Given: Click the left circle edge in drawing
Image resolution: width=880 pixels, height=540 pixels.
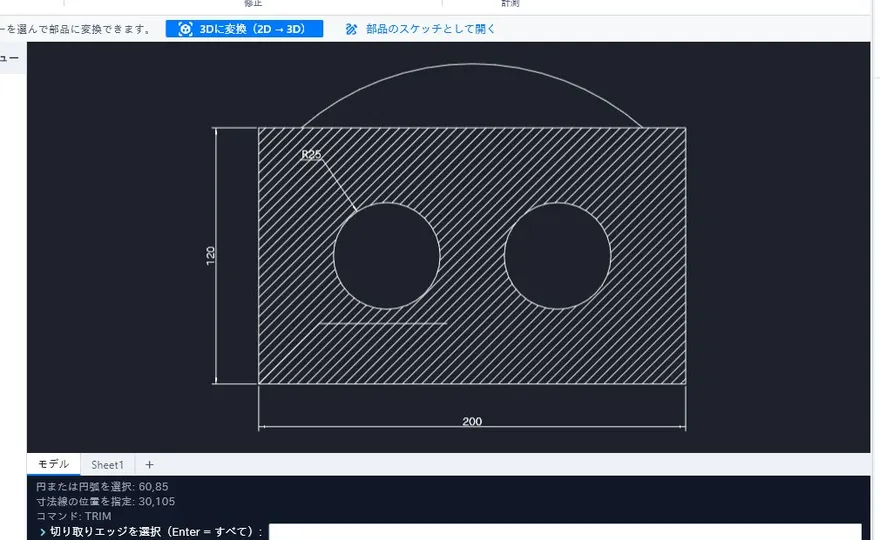Looking at the screenshot, I should click(334, 255).
